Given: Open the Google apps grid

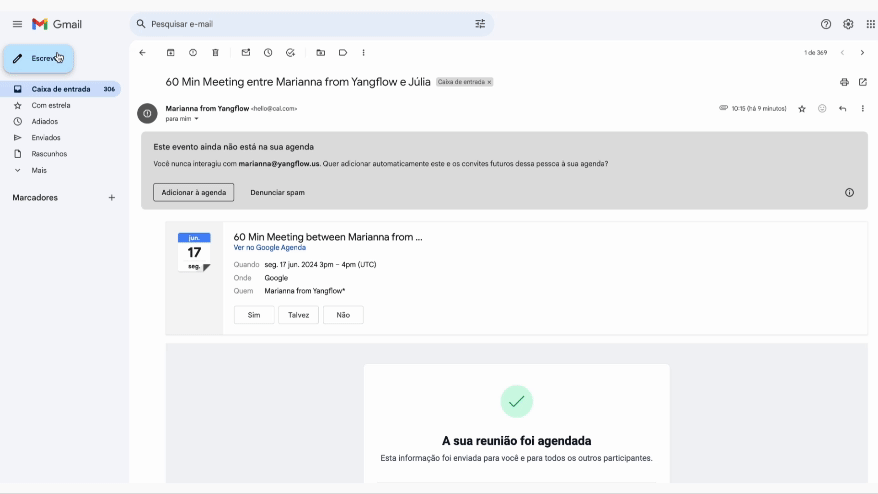Looking at the screenshot, I should coord(870,24).
